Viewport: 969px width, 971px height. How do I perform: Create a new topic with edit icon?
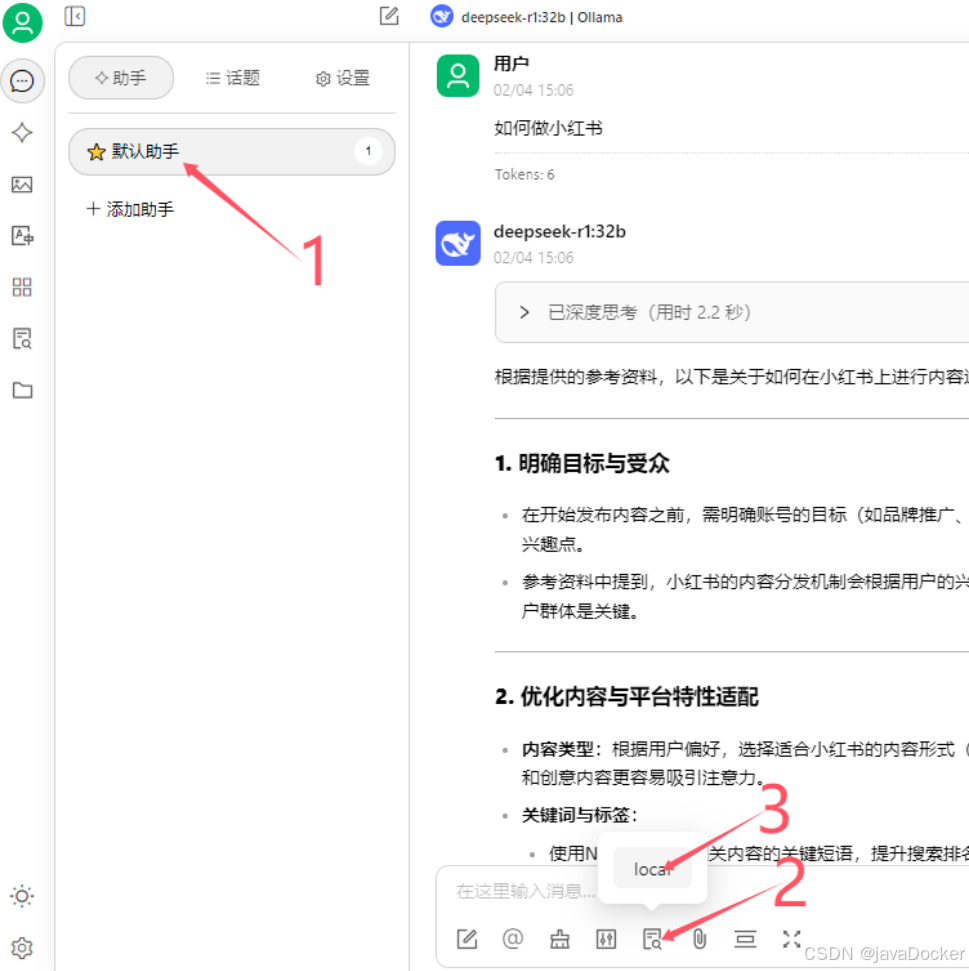tap(389, 16)
